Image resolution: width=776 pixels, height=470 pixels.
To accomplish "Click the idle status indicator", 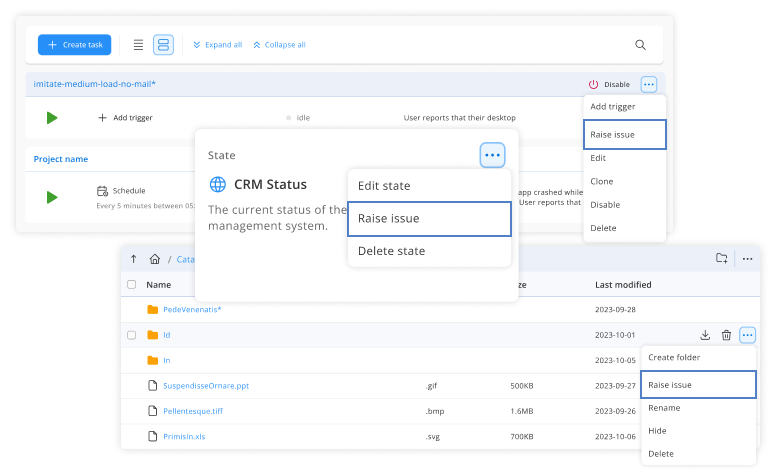I will click(298, 118).
